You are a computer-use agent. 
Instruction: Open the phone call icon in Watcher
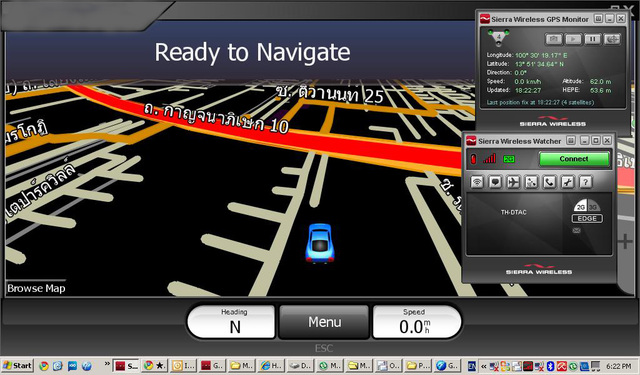point(549,182)
